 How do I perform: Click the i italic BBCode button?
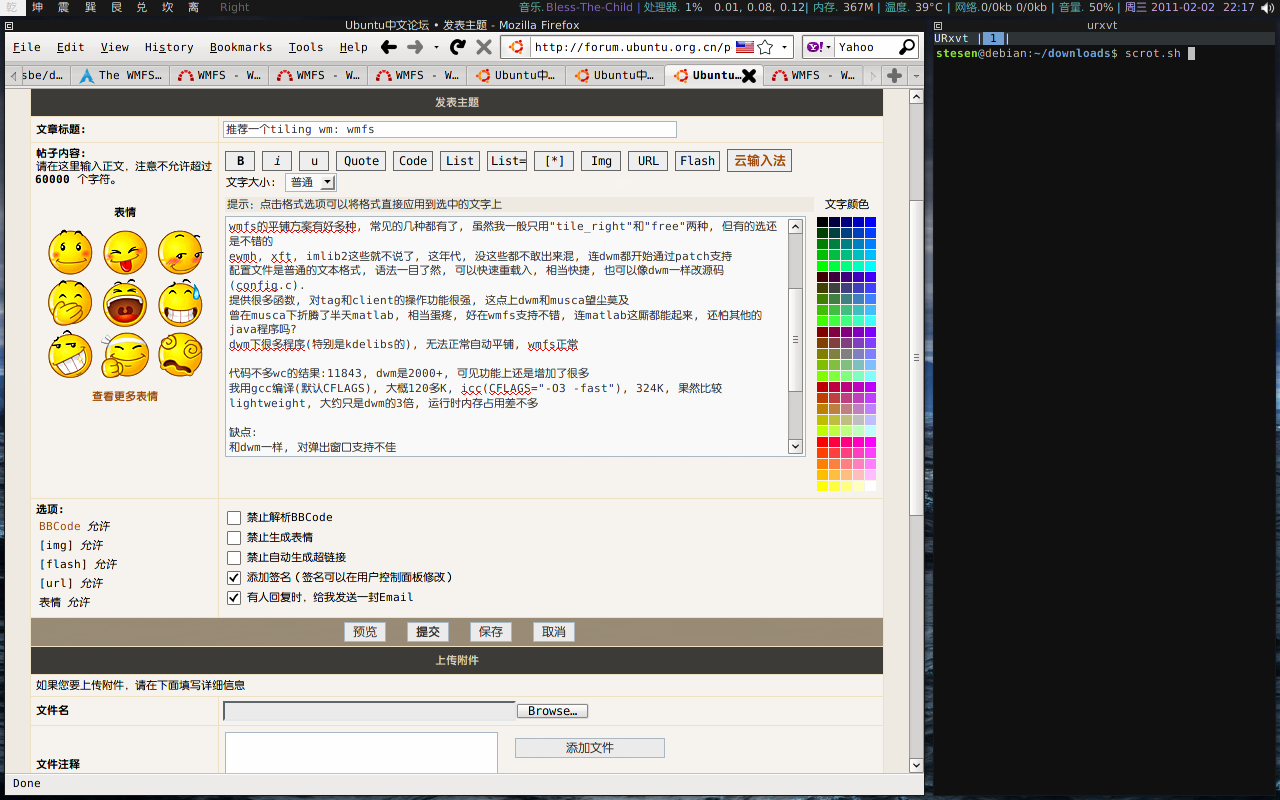point(277,161)
